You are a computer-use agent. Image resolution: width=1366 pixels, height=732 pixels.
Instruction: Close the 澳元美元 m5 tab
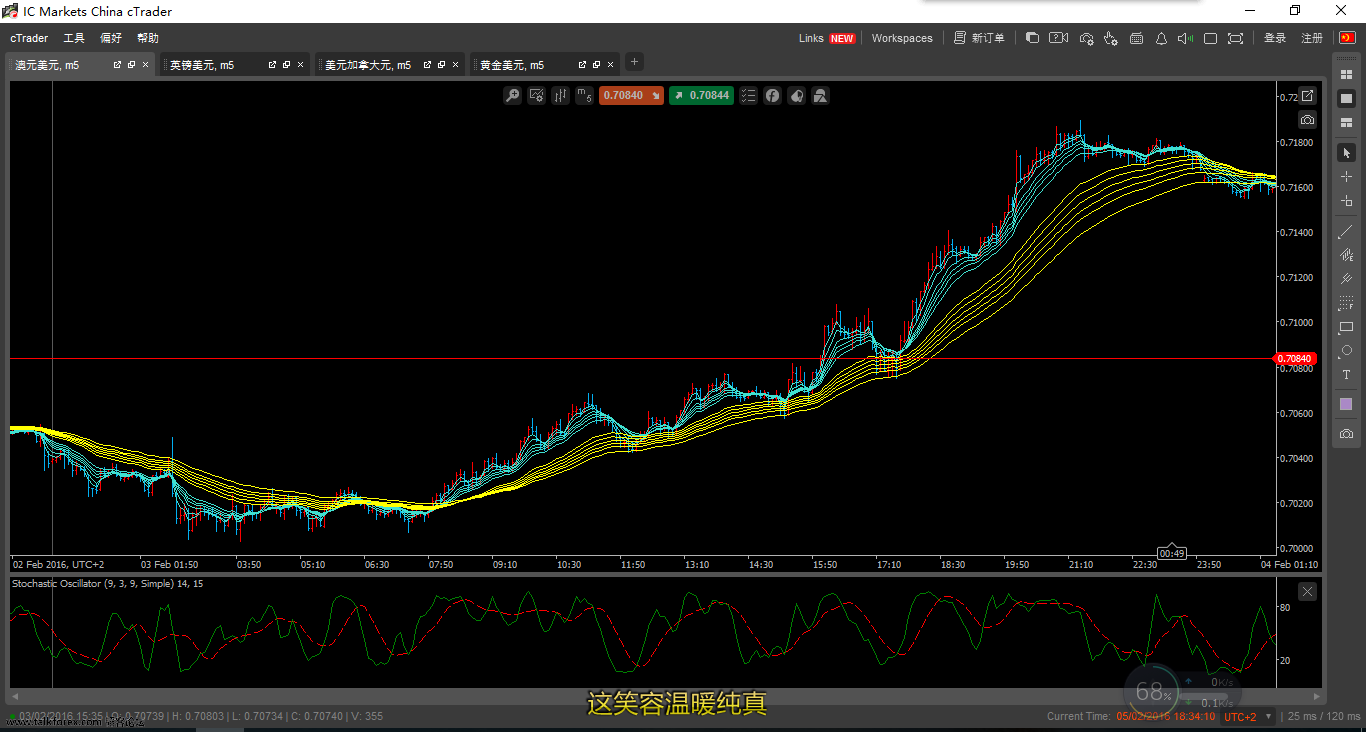[145, 65]
